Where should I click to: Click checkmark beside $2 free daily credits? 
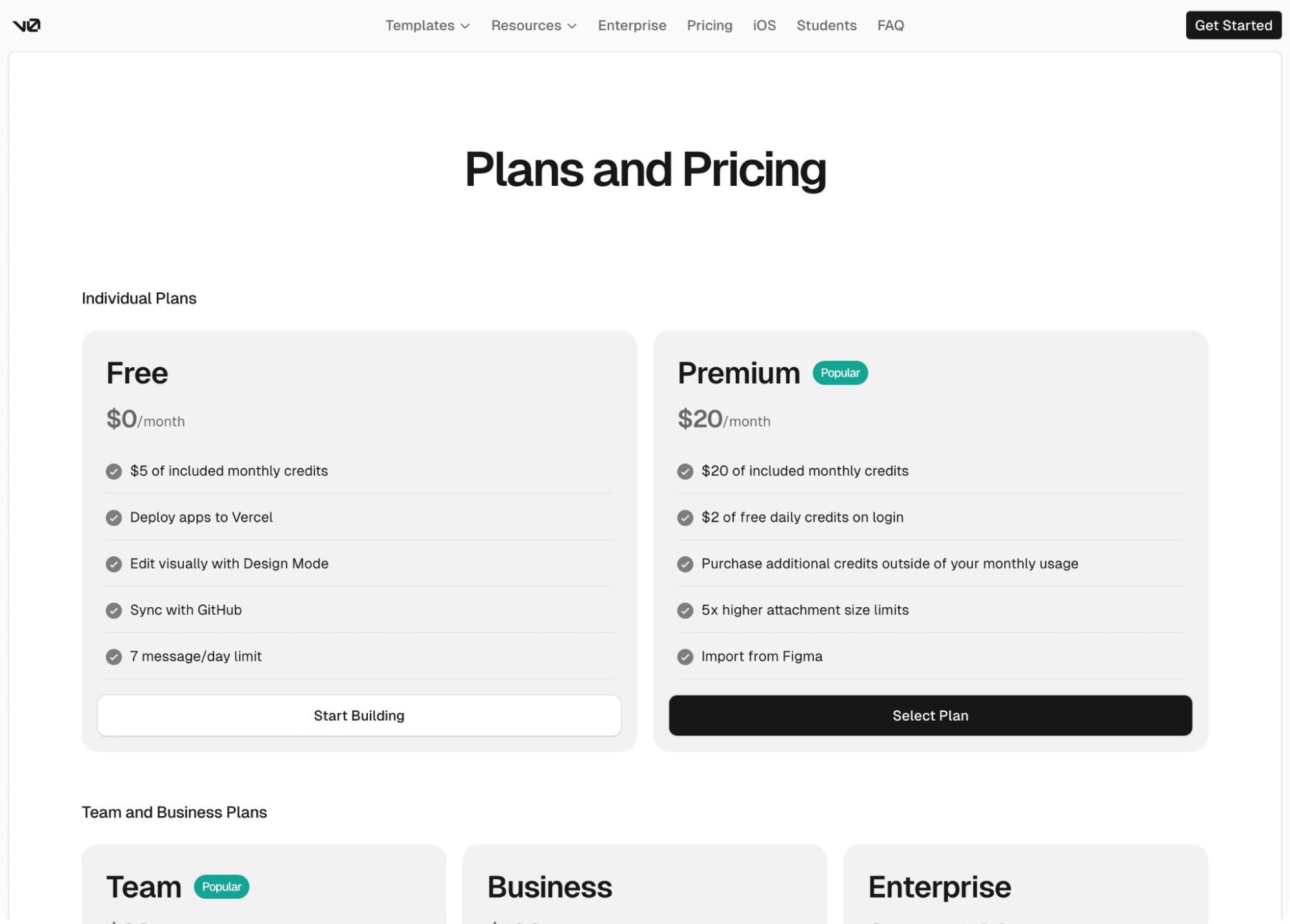click(x=685, y=517)
